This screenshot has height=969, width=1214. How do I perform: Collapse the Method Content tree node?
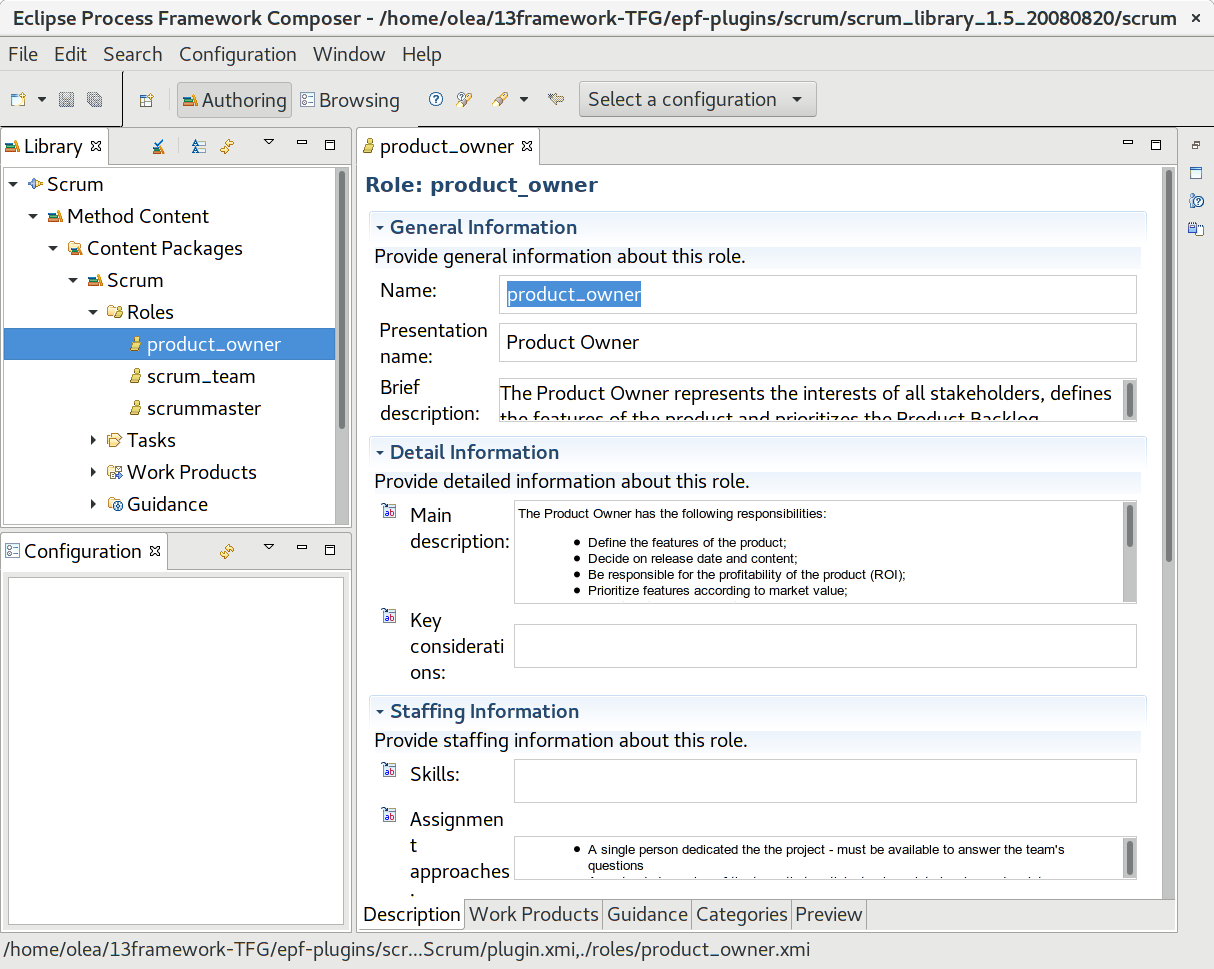tap(33, 216)
